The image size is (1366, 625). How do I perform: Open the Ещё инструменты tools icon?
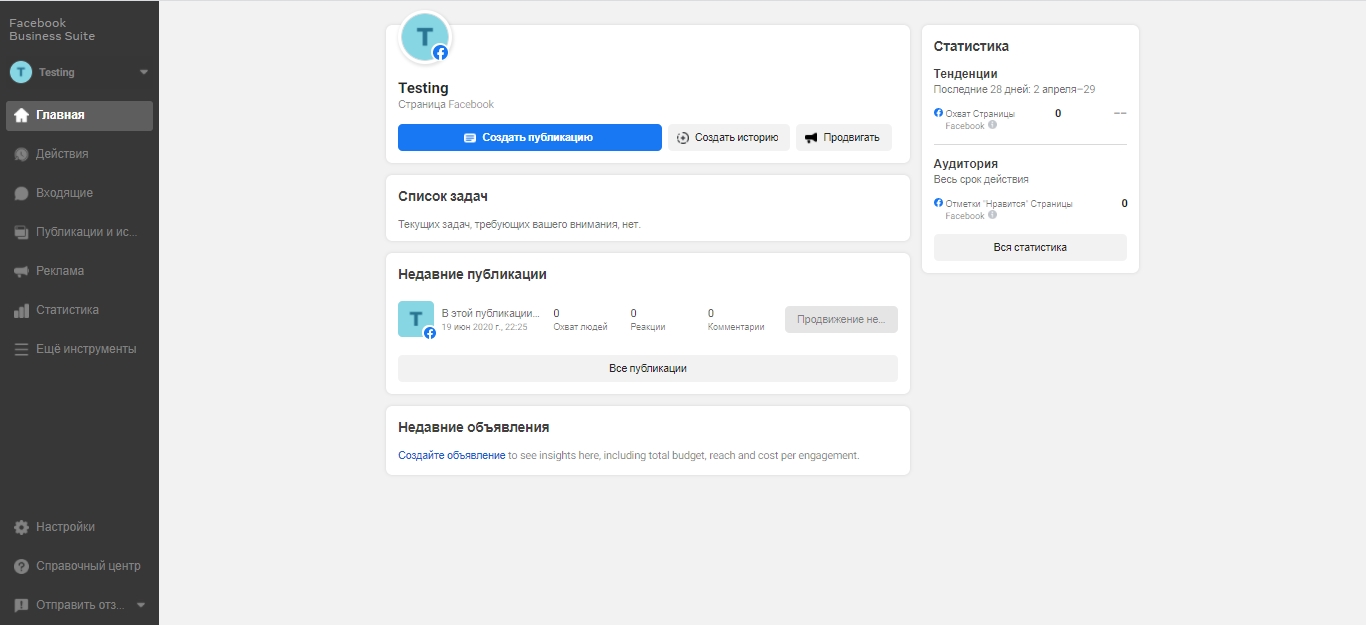point(22,348)
